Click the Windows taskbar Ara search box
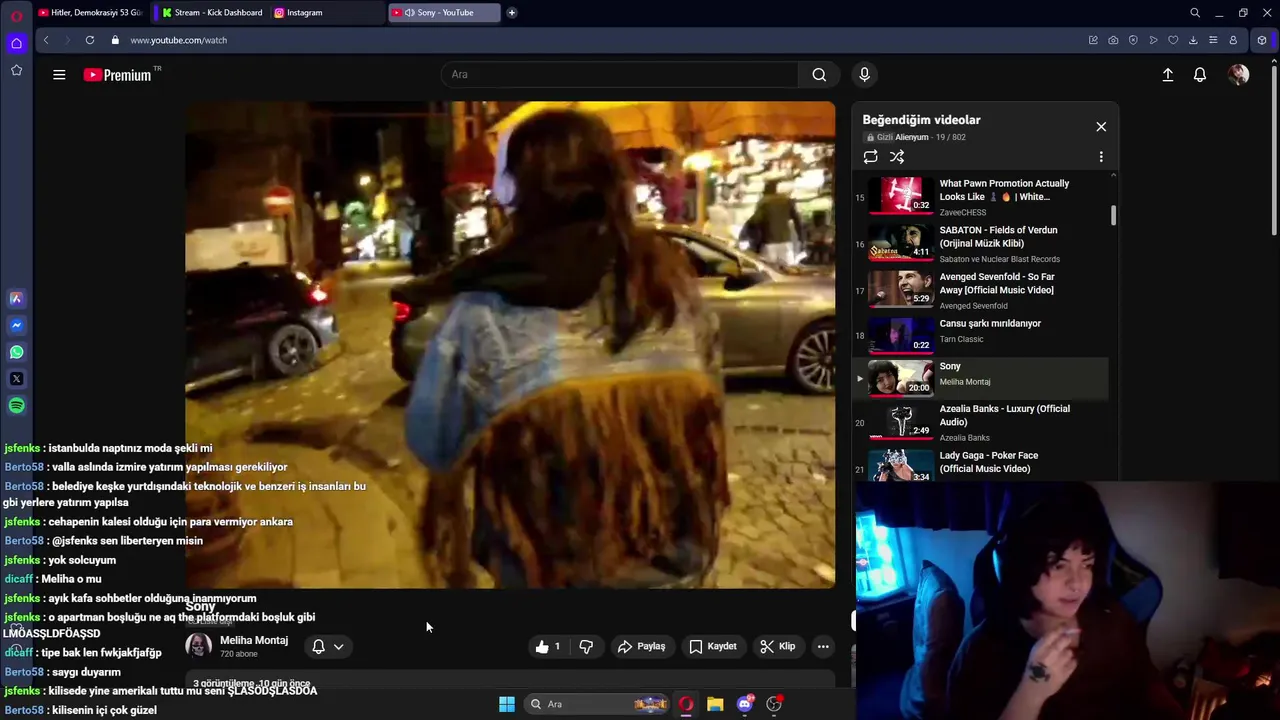 [x=598, y=704]
